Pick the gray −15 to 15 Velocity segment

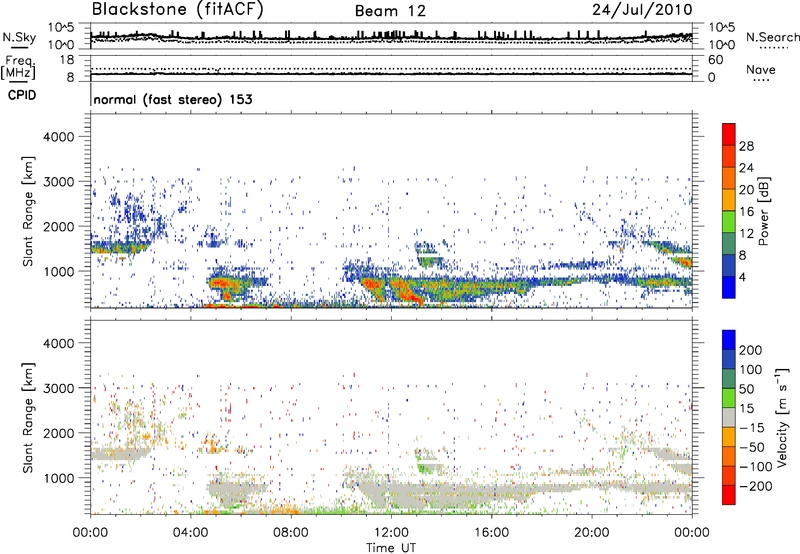729,418
